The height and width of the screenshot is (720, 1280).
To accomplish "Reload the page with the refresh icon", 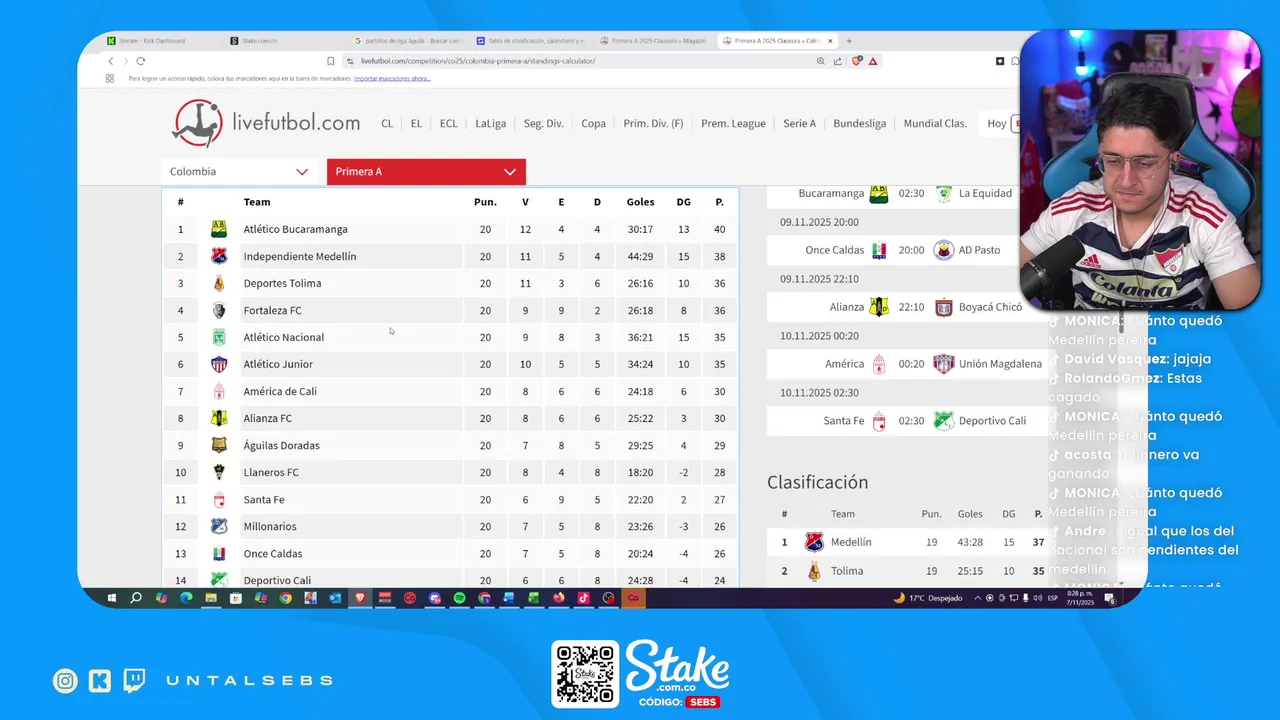I will tap(140, 61).
